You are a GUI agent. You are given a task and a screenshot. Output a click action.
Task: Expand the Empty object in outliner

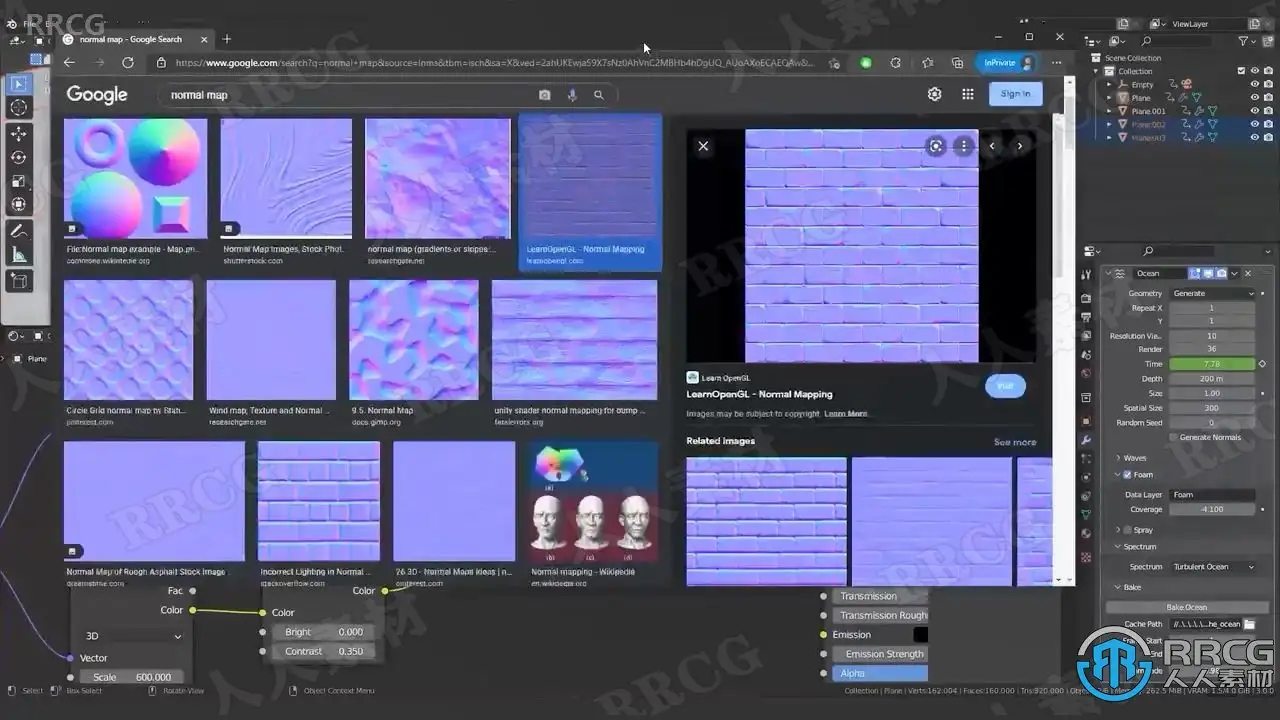click(x=1109, y=85)
